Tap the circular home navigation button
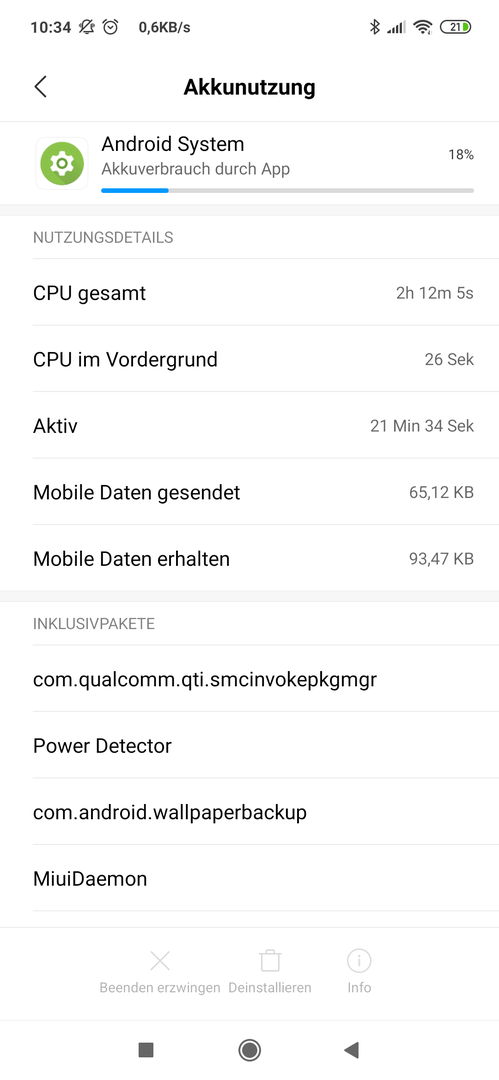Image resolution: width=499 pixels, height=1080 pixels. 250,1050
